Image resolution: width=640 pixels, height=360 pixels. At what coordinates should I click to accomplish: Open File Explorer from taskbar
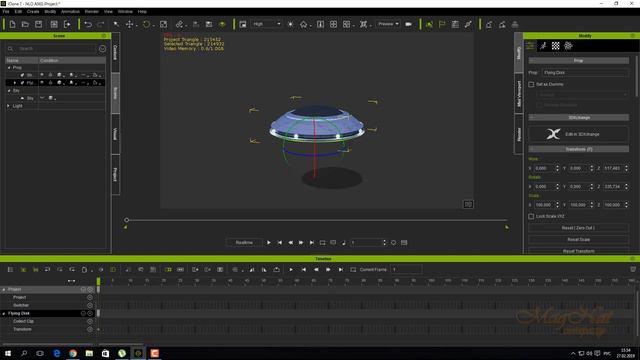pos(89,353)
